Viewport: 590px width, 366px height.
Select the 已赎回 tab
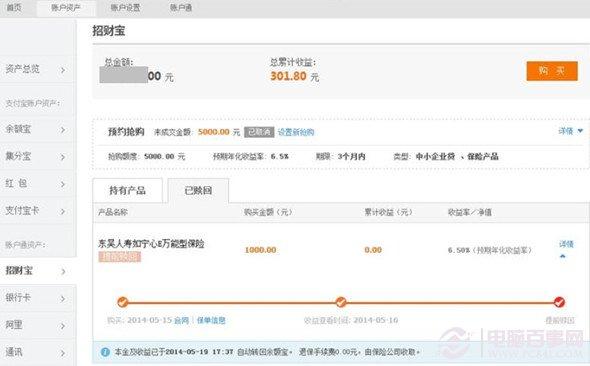click(x=198, y=190)
